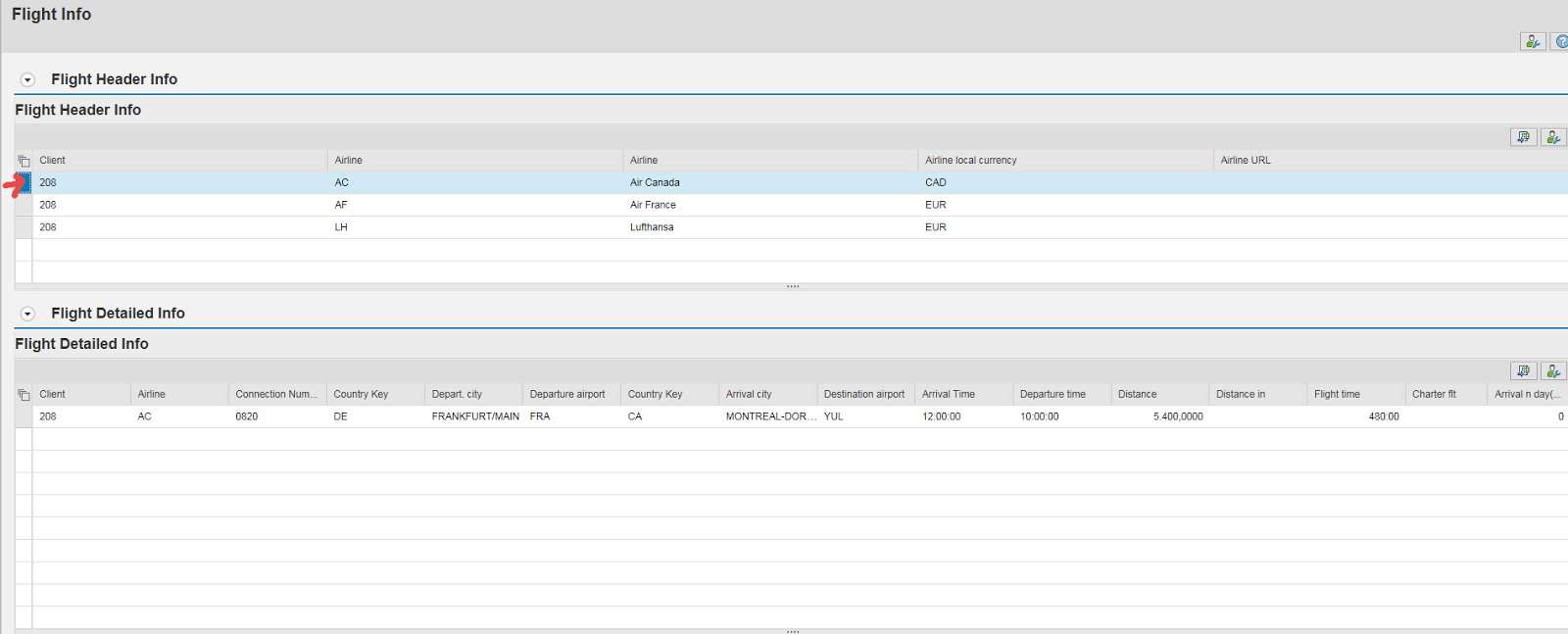Click select-all icon in Flight Detailed table
The image size is (1568, 634).
pos(24,395)
